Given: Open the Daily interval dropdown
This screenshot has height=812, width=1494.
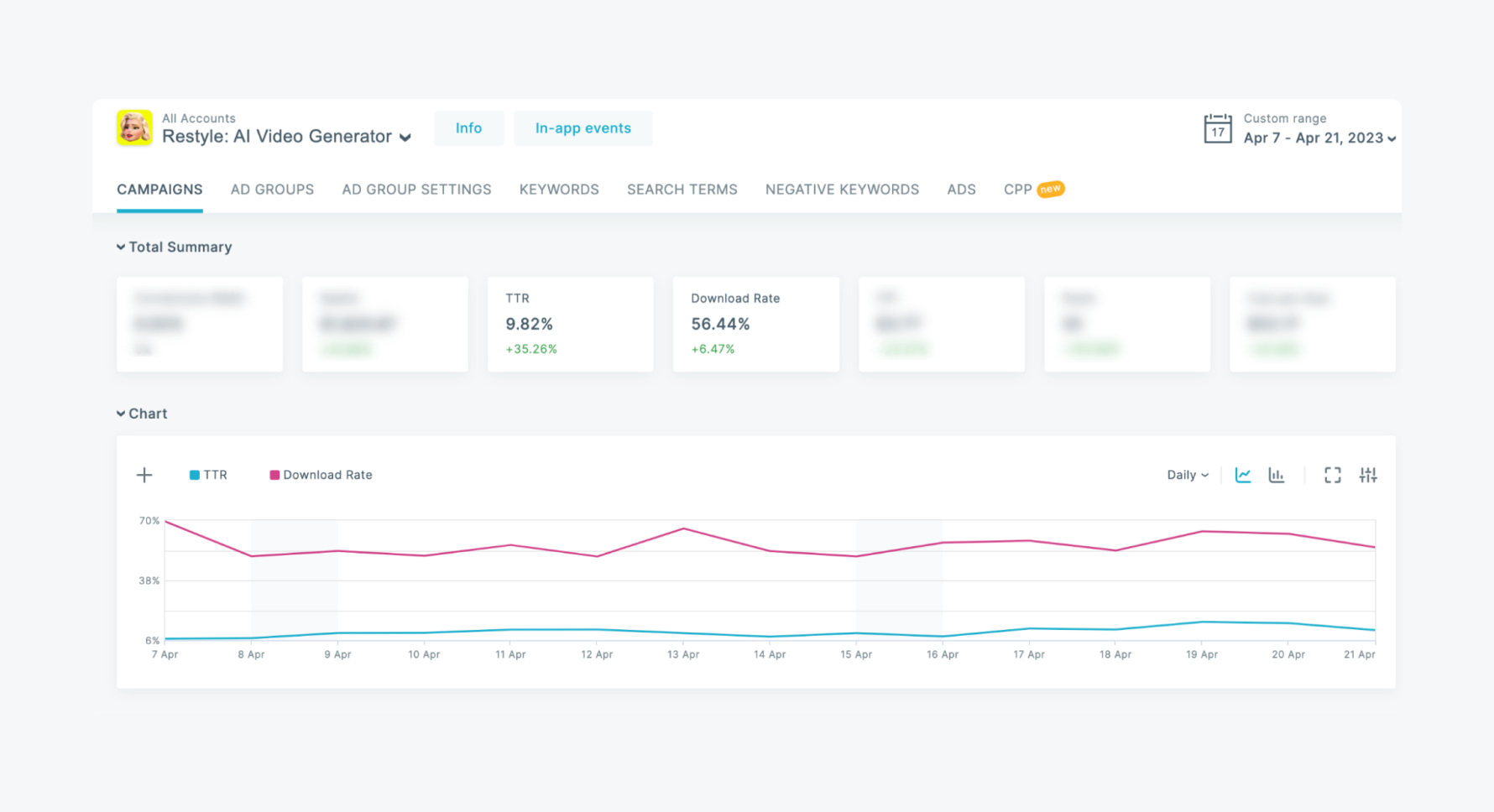Looking at the screenshot, I should pyautogui.click(x=1187, y=475).
